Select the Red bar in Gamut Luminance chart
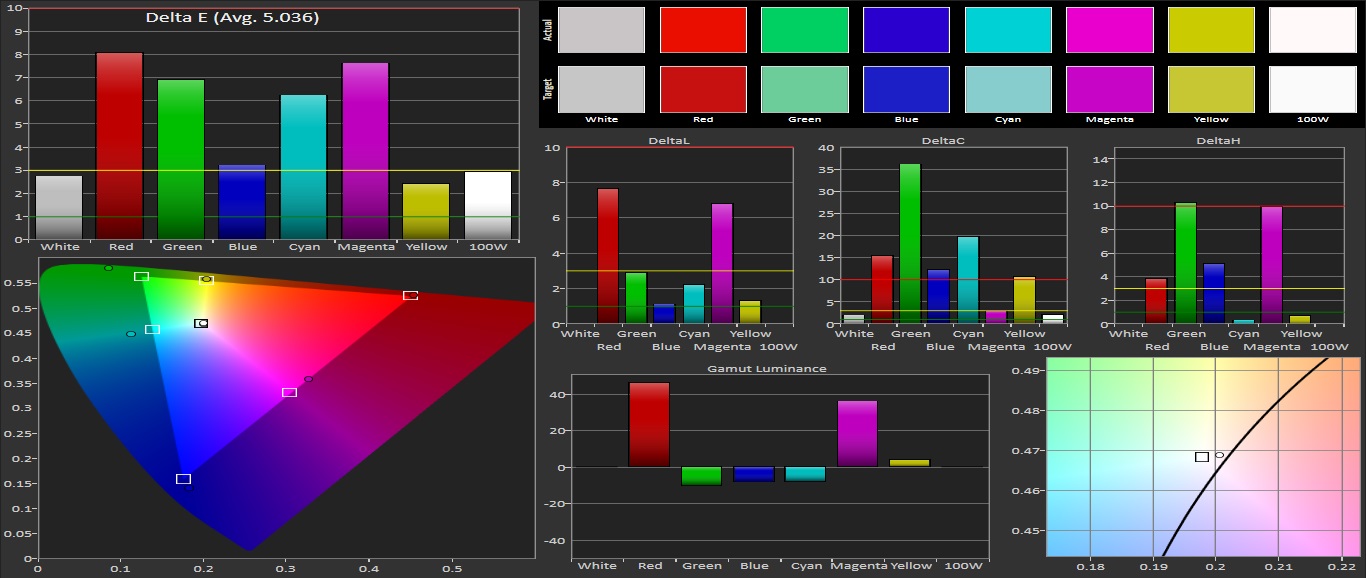 (649, 424)
